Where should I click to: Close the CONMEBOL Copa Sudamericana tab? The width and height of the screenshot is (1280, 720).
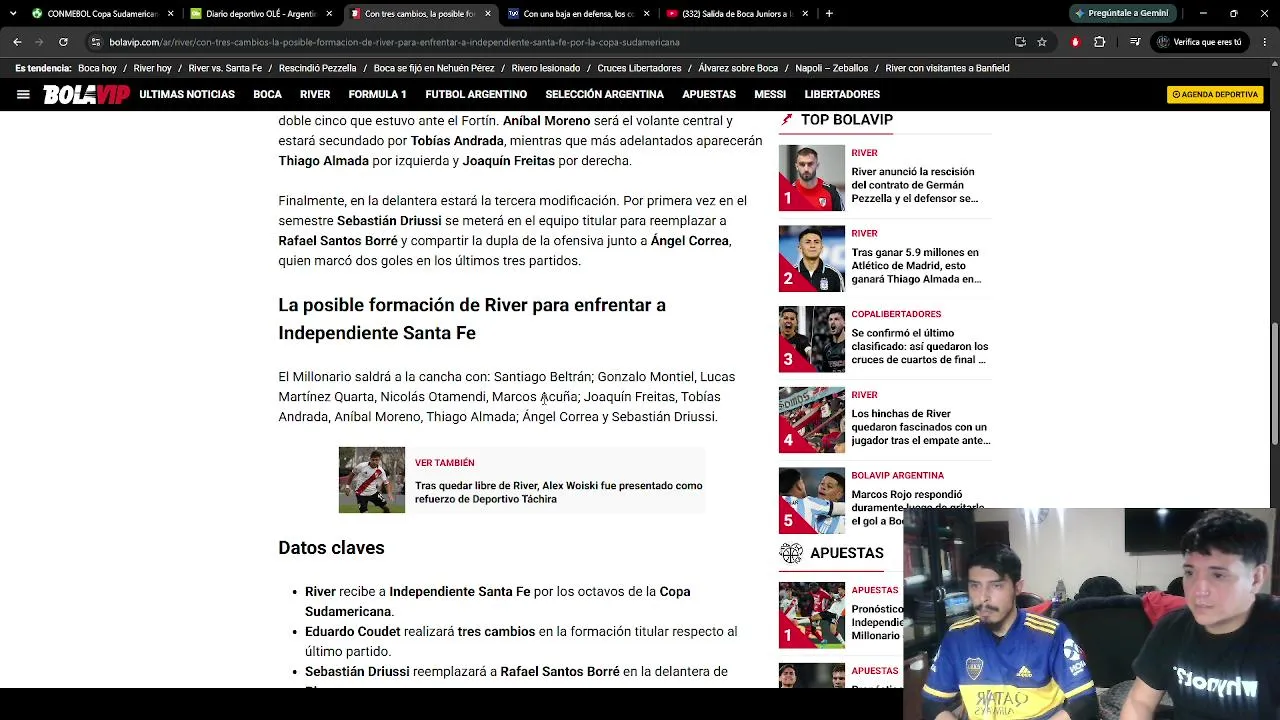click(171, 14)
